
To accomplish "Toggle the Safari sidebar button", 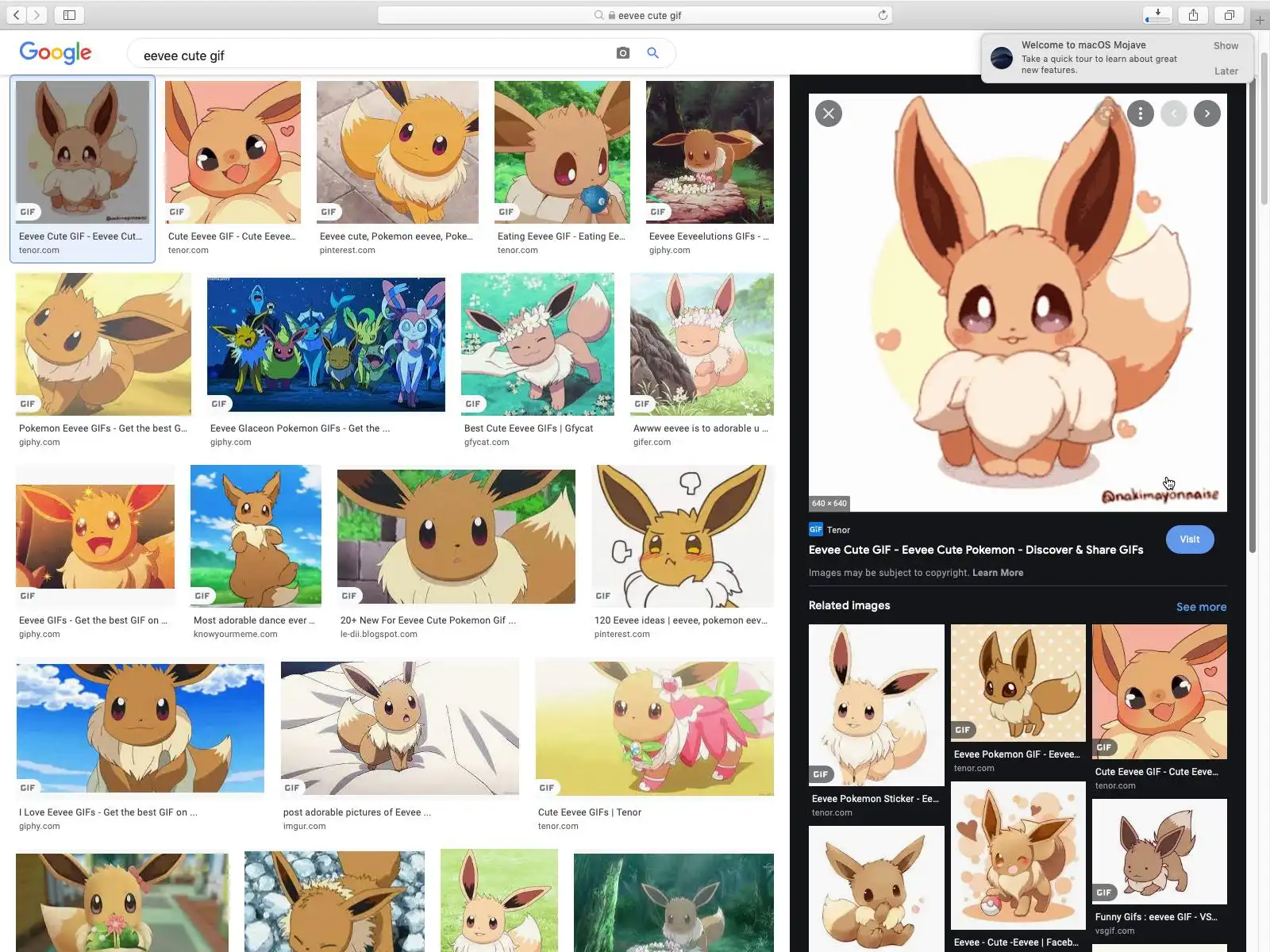I will tap(69, 15).
